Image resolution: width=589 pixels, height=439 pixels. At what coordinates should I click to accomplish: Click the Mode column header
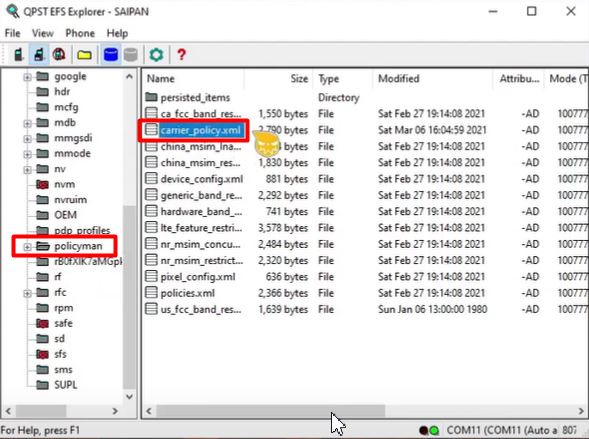(566, 79)
